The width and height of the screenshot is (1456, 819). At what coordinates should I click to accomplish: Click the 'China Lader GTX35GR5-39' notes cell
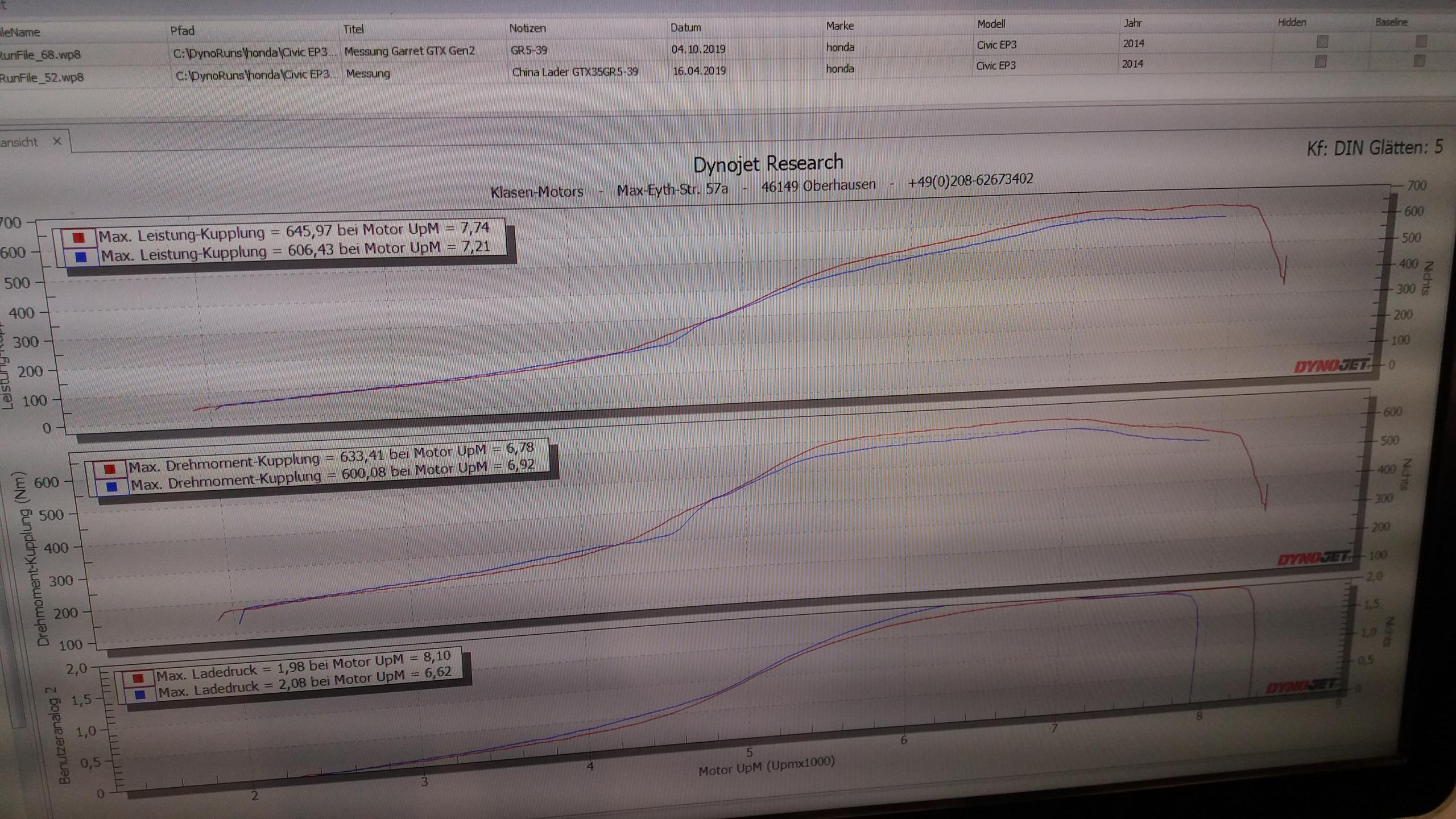(574, 72)
